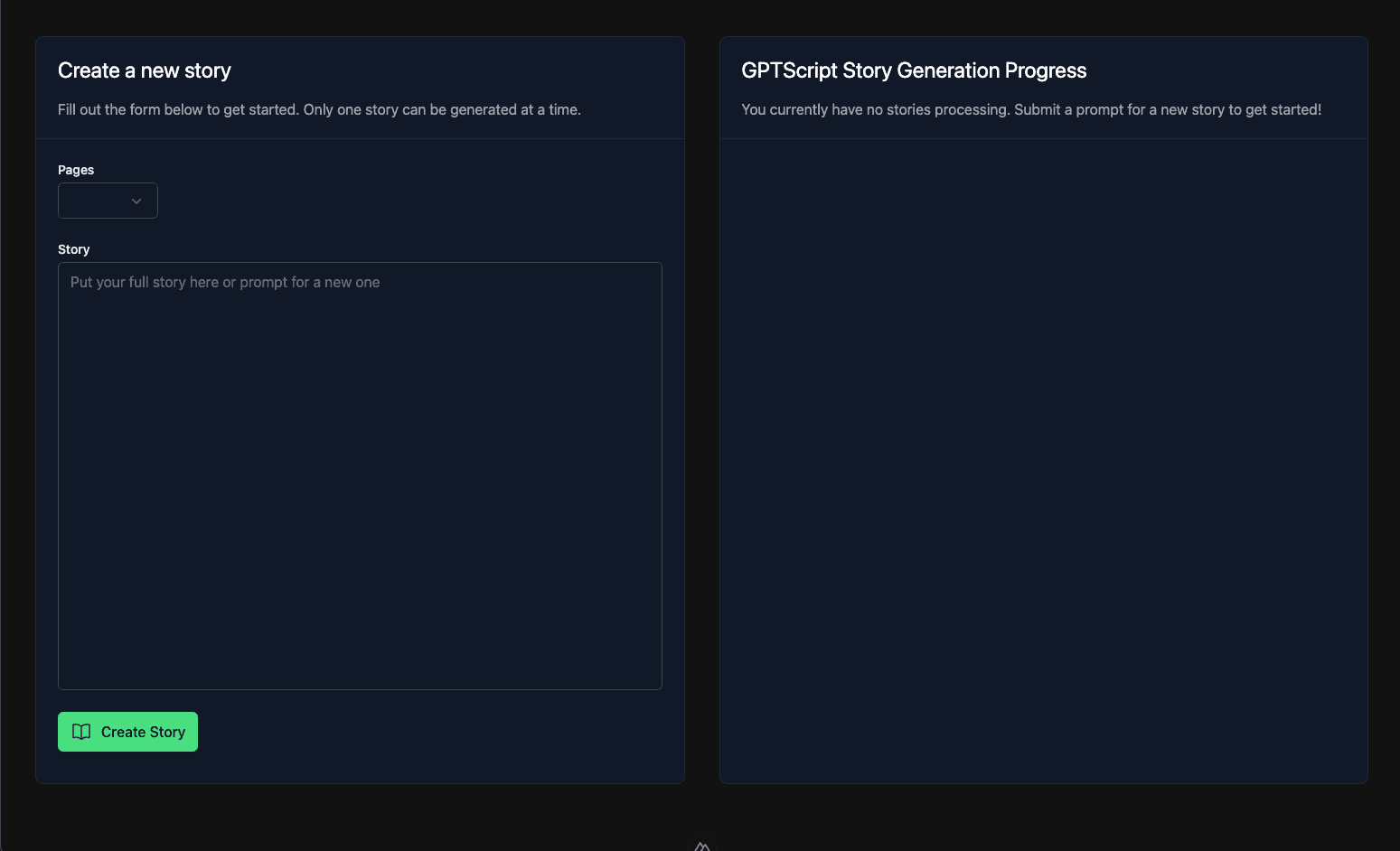Click the Create Story button
Image resolution: width=1400 pixels, height=851 pixels.
point(127,732)
